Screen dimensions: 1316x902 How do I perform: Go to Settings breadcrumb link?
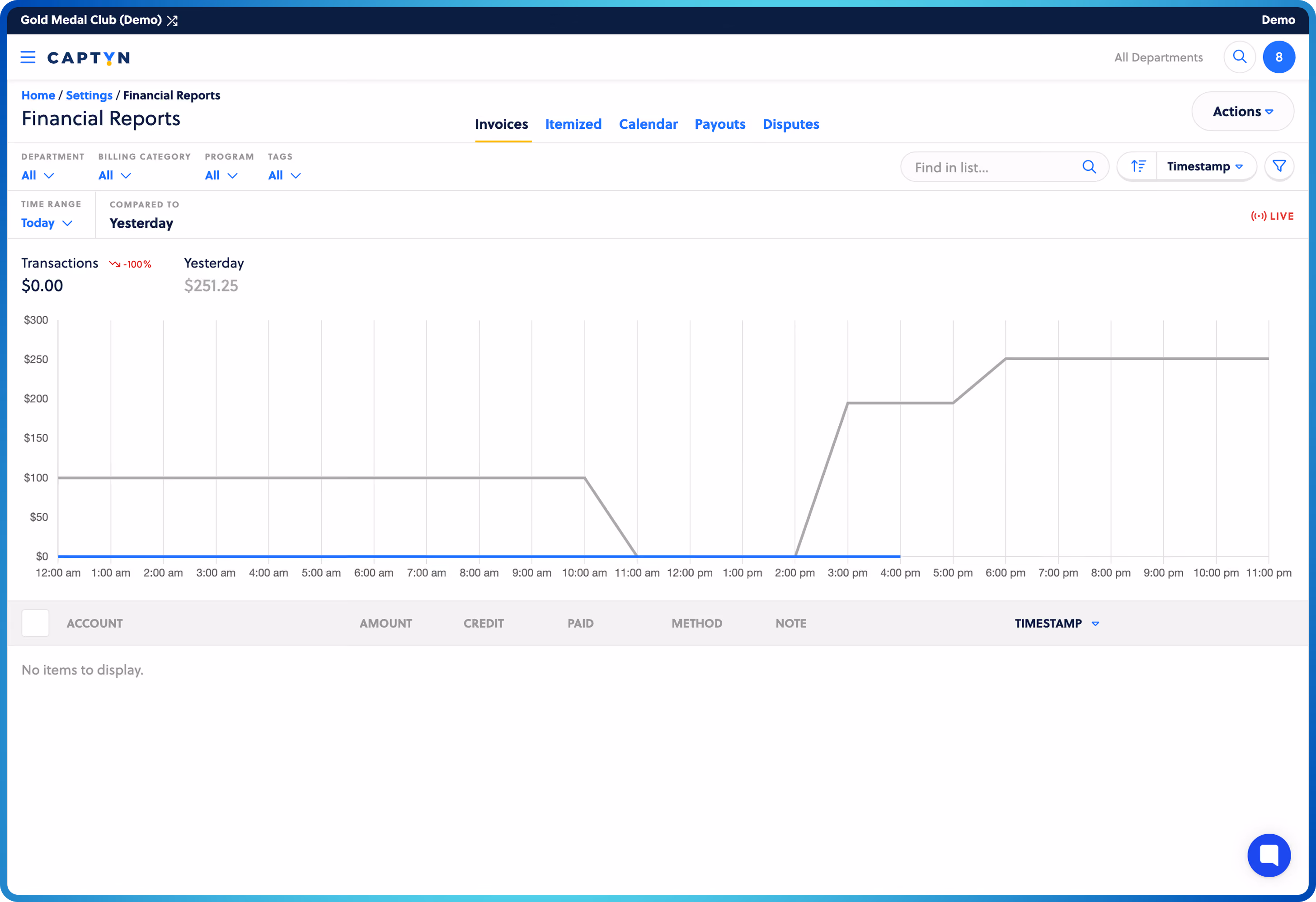tap(89, 95)
